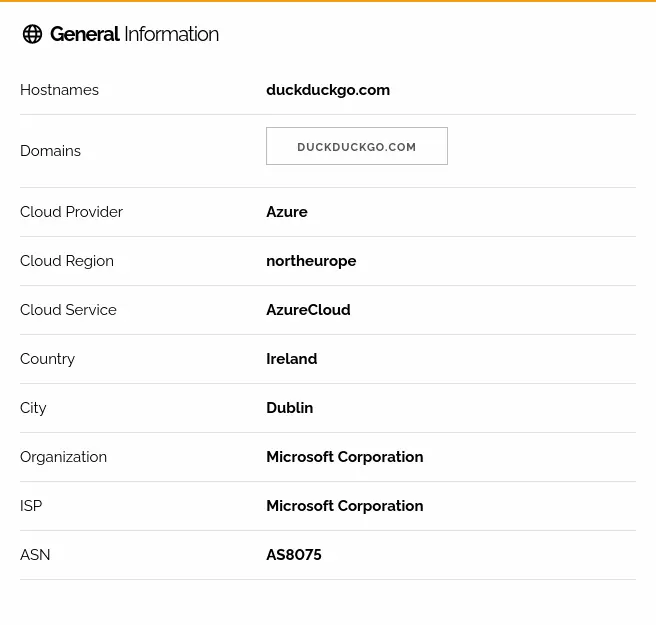The image size is (656, 625).
Task: Click the ASN label
Action: [35, 555]
